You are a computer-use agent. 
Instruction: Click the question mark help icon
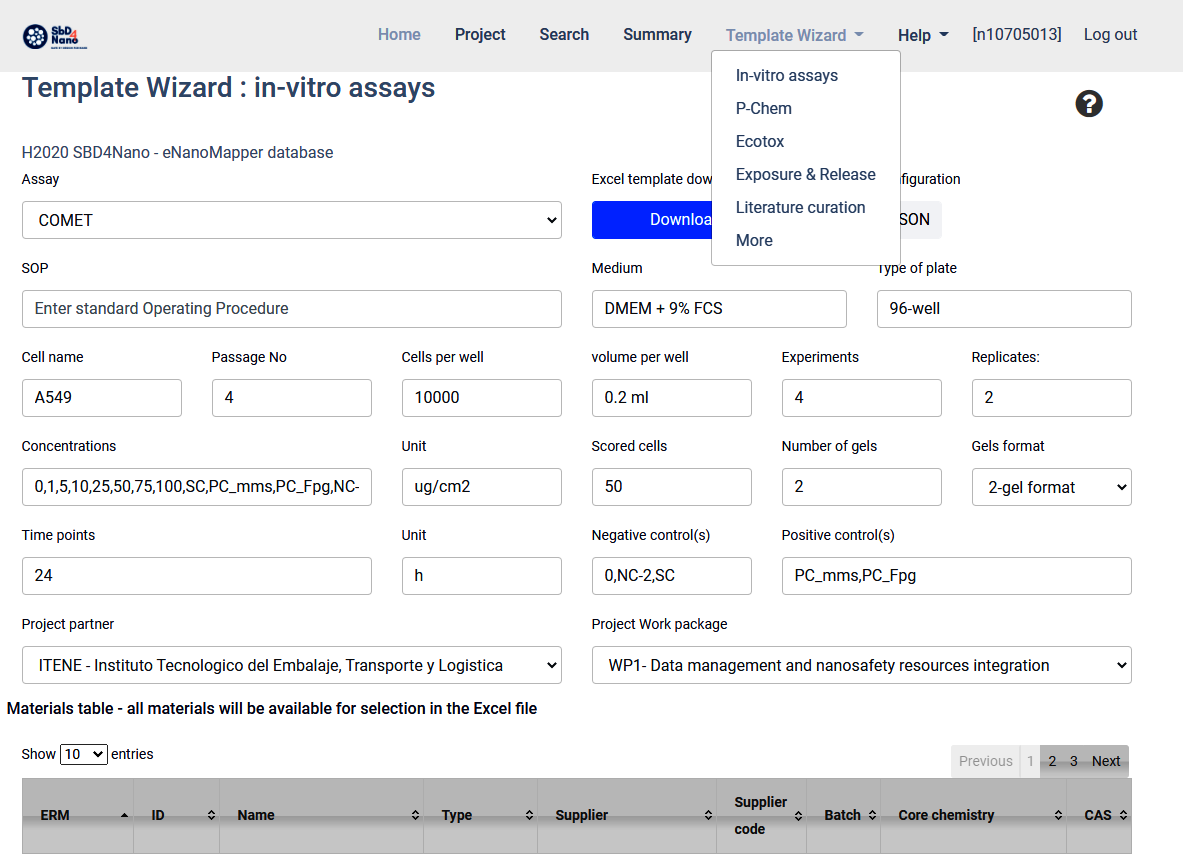pos(1089,104)
